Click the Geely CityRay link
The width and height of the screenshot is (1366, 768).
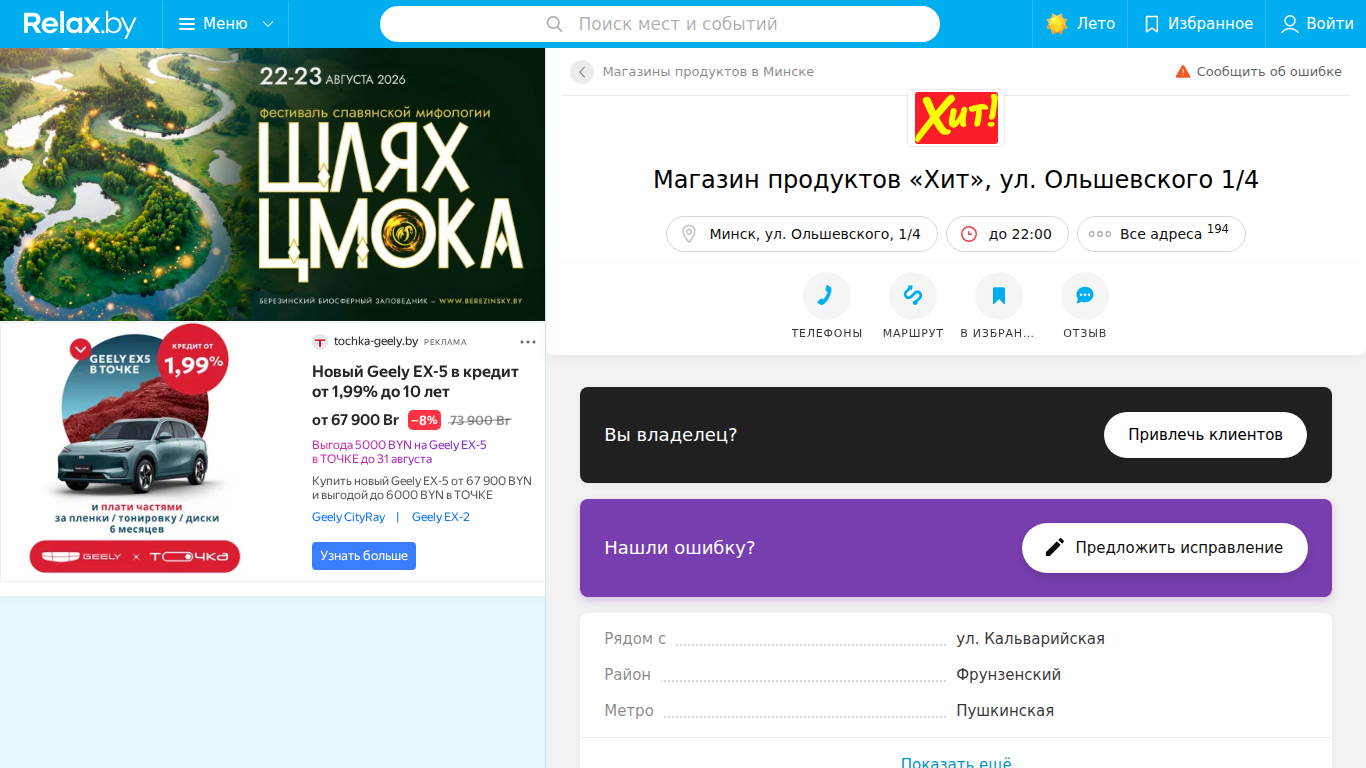click(x=348, y=517)
